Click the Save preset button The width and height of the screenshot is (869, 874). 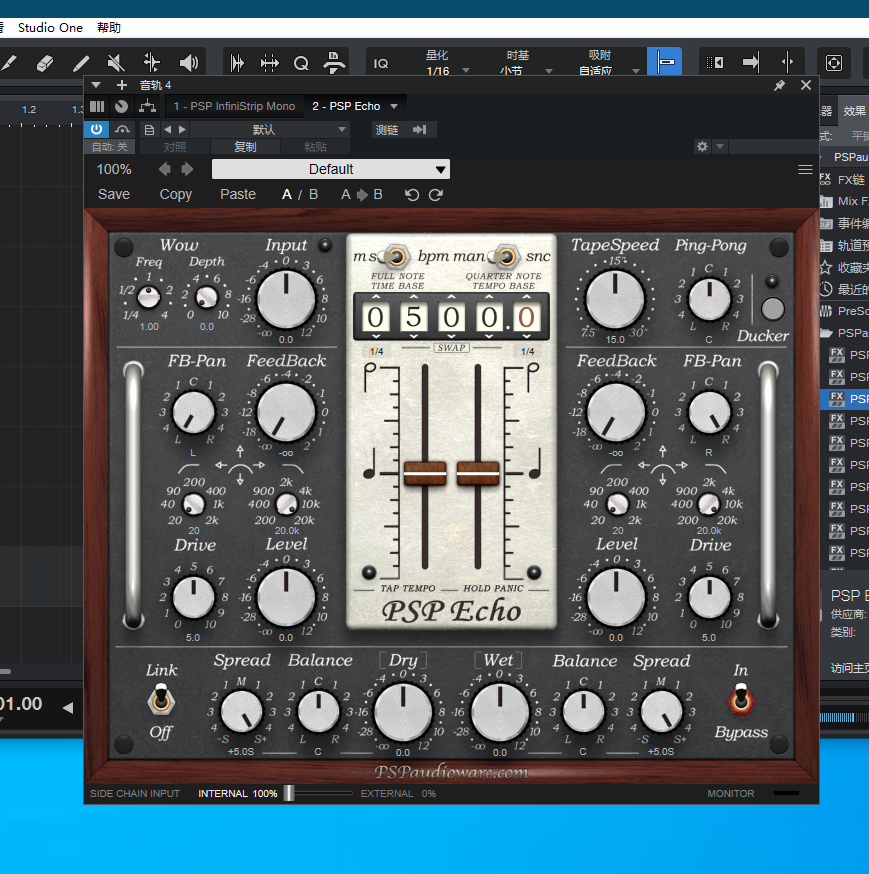[x=114, y=195]
